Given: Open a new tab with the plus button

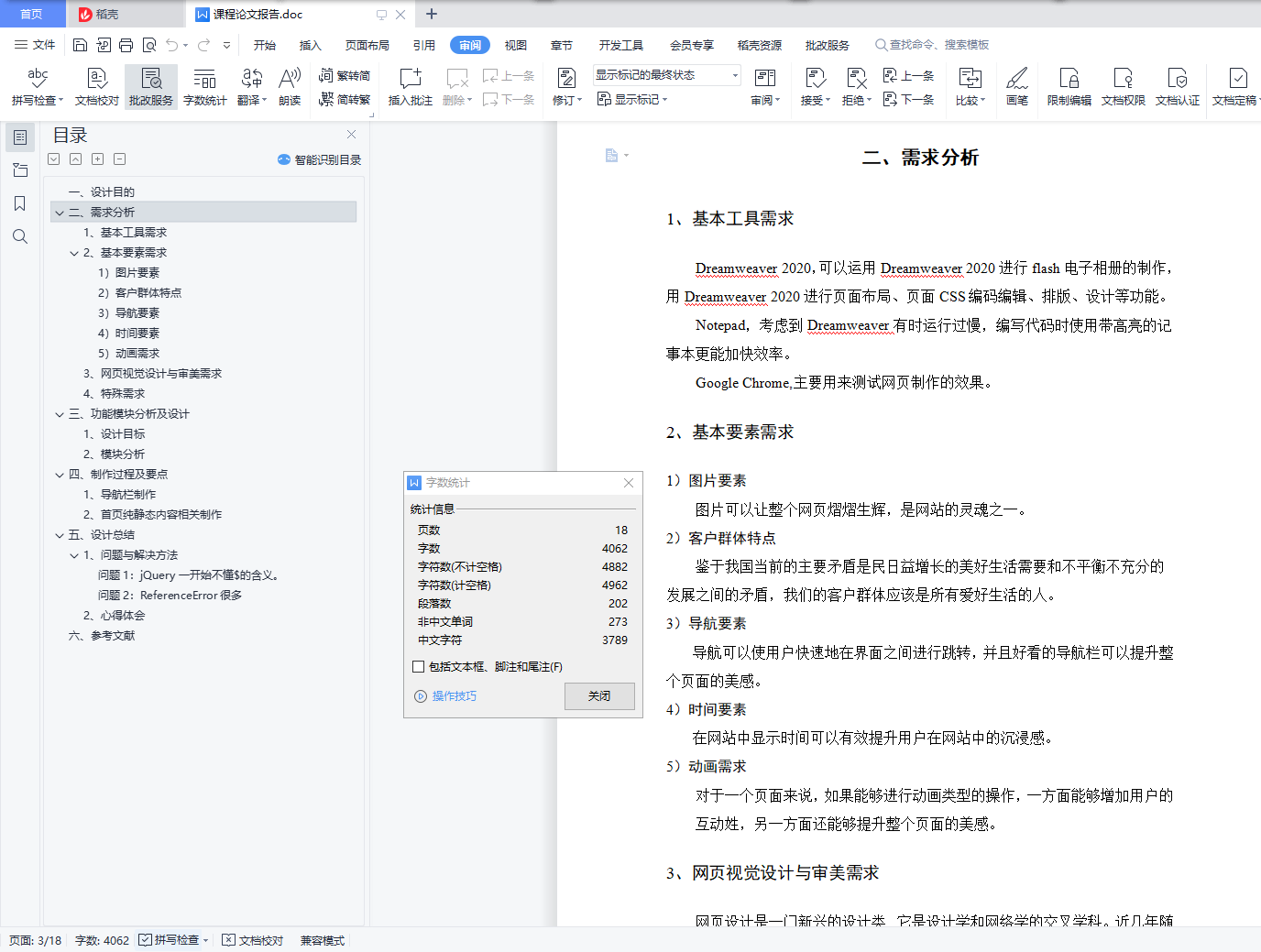Looking at the screenshot, I should pos(432,14).
